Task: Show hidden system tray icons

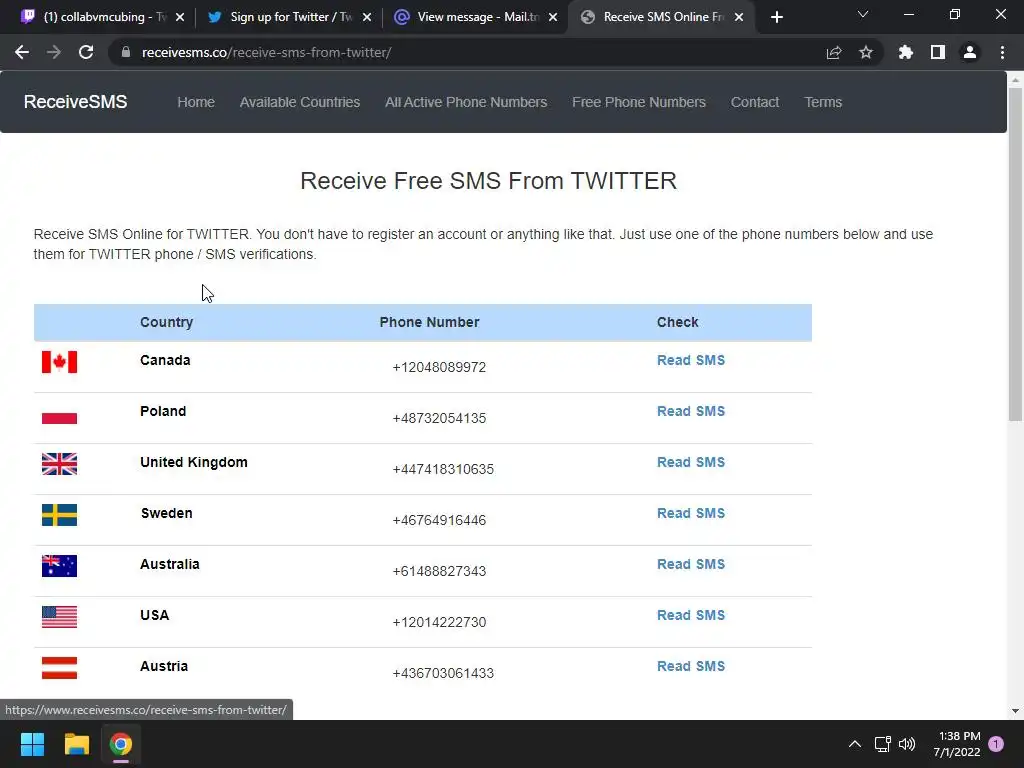Action: tap(854, 744)
